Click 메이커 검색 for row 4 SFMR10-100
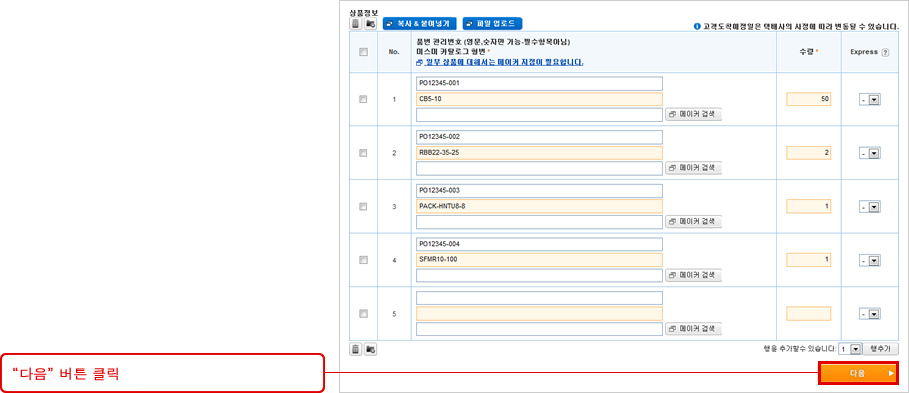Viewport: 909px width, 393px height. (x=693, y=275)
